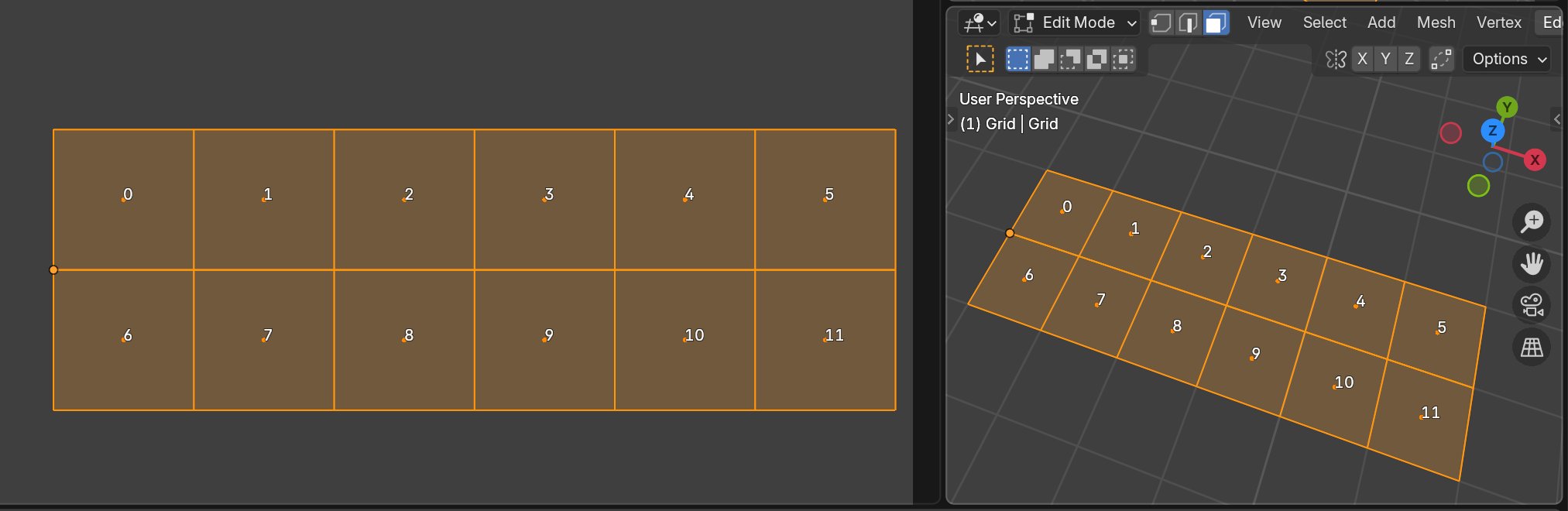Choose the Subtract selection mode icon

point(1070,59)
